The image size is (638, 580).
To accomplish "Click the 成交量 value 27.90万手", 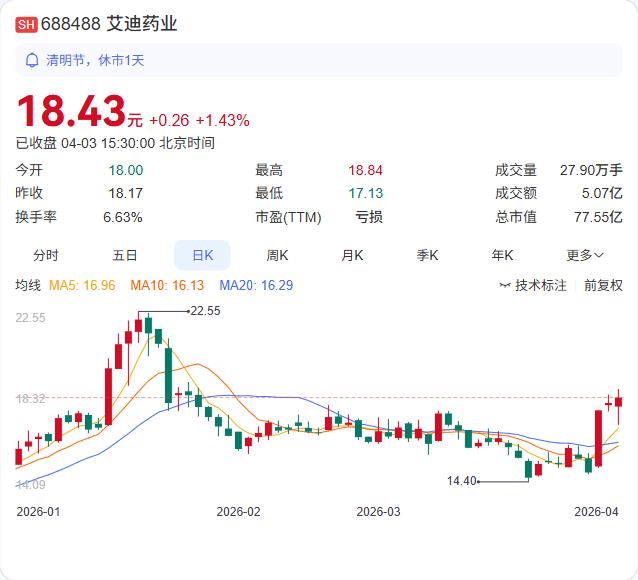I will tap(591, 170).
